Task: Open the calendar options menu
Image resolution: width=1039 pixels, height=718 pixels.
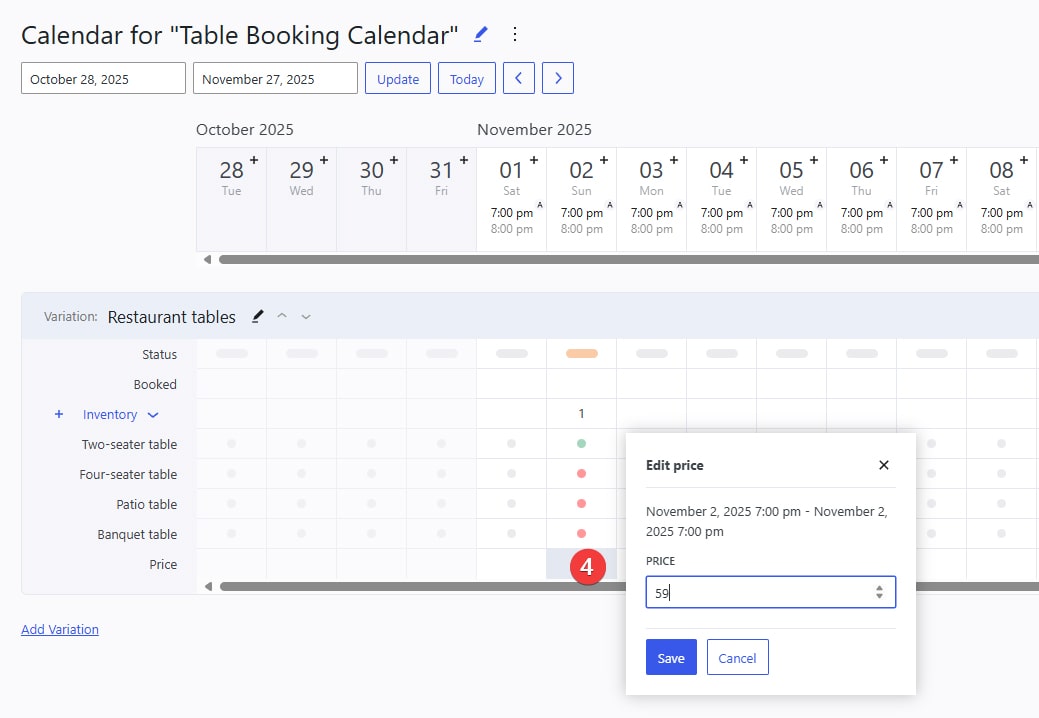Action: (x=514, y=33)
